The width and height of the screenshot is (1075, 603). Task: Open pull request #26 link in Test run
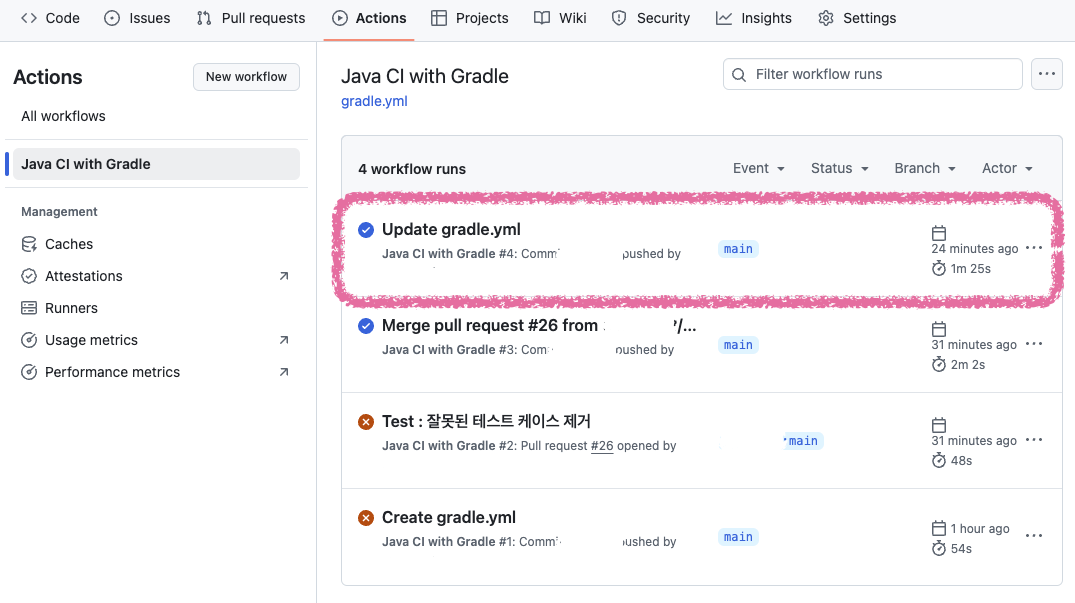point(602,446)
